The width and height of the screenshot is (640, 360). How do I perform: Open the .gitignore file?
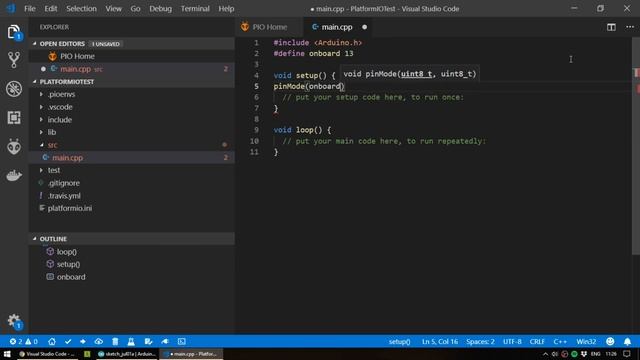(x=131, y=183)
